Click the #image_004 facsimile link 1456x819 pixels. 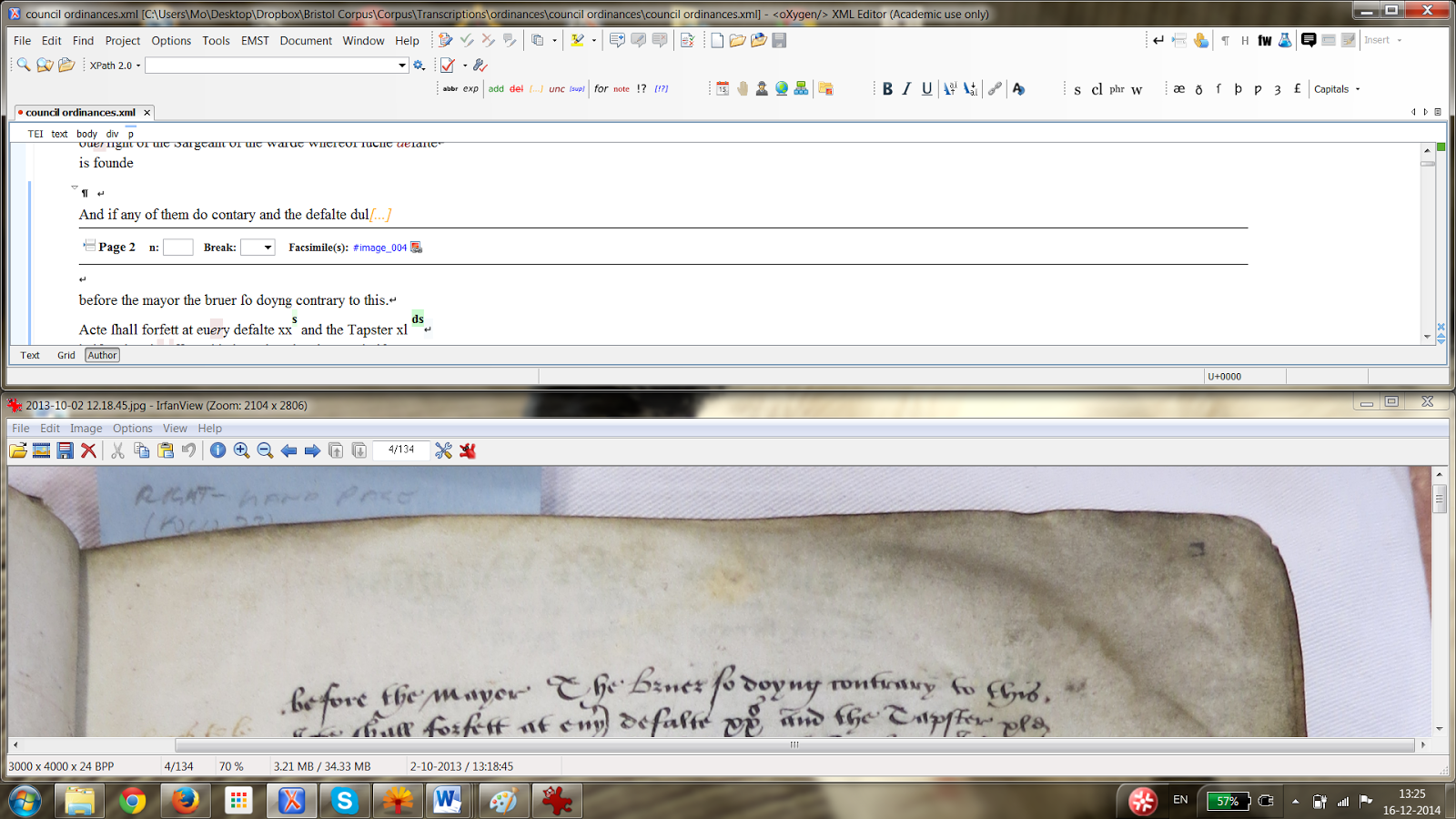379,248
